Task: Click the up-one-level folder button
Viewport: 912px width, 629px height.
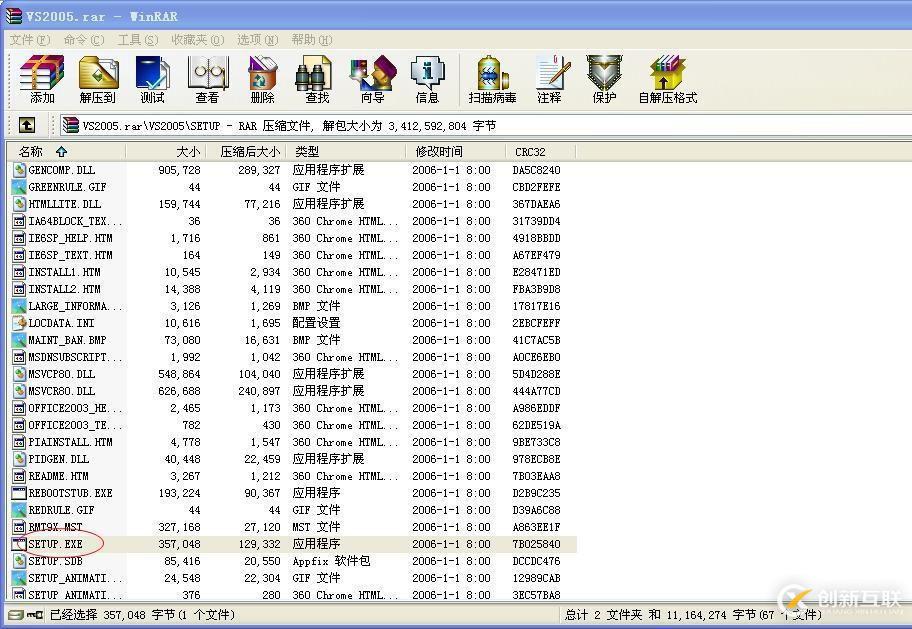Action: 27,125
